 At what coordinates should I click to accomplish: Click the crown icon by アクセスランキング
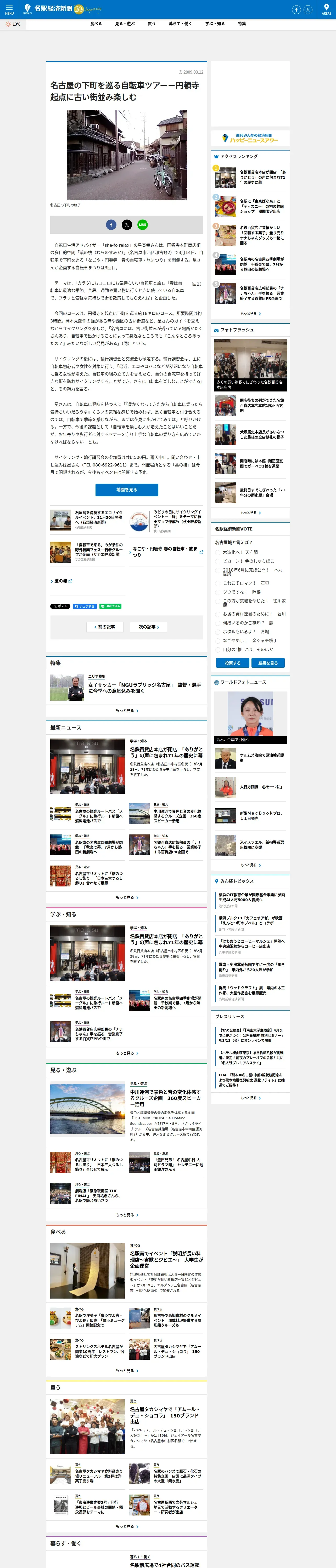pos(216,157)
